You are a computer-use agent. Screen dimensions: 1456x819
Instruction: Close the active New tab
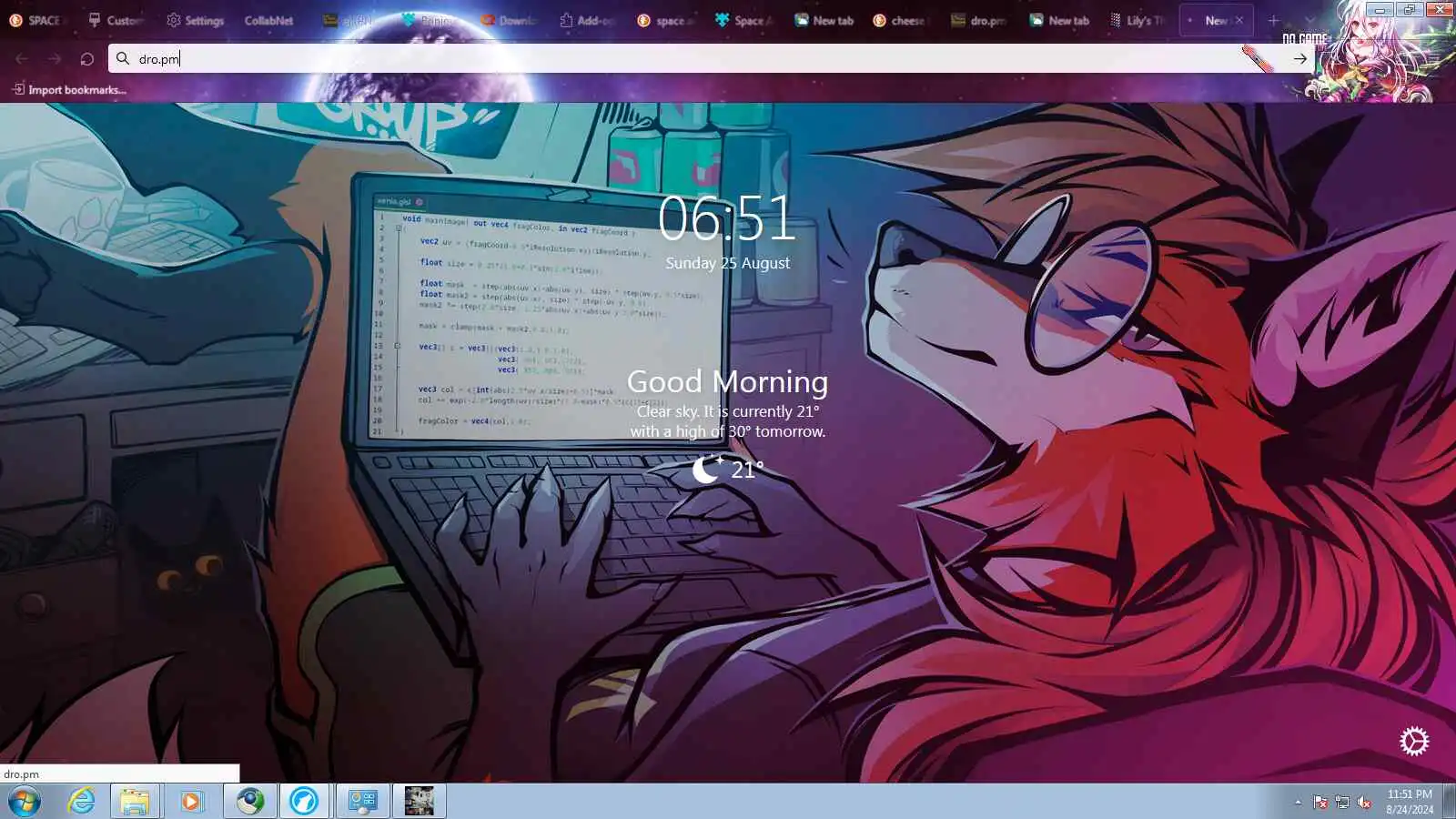coord(1239,20)
